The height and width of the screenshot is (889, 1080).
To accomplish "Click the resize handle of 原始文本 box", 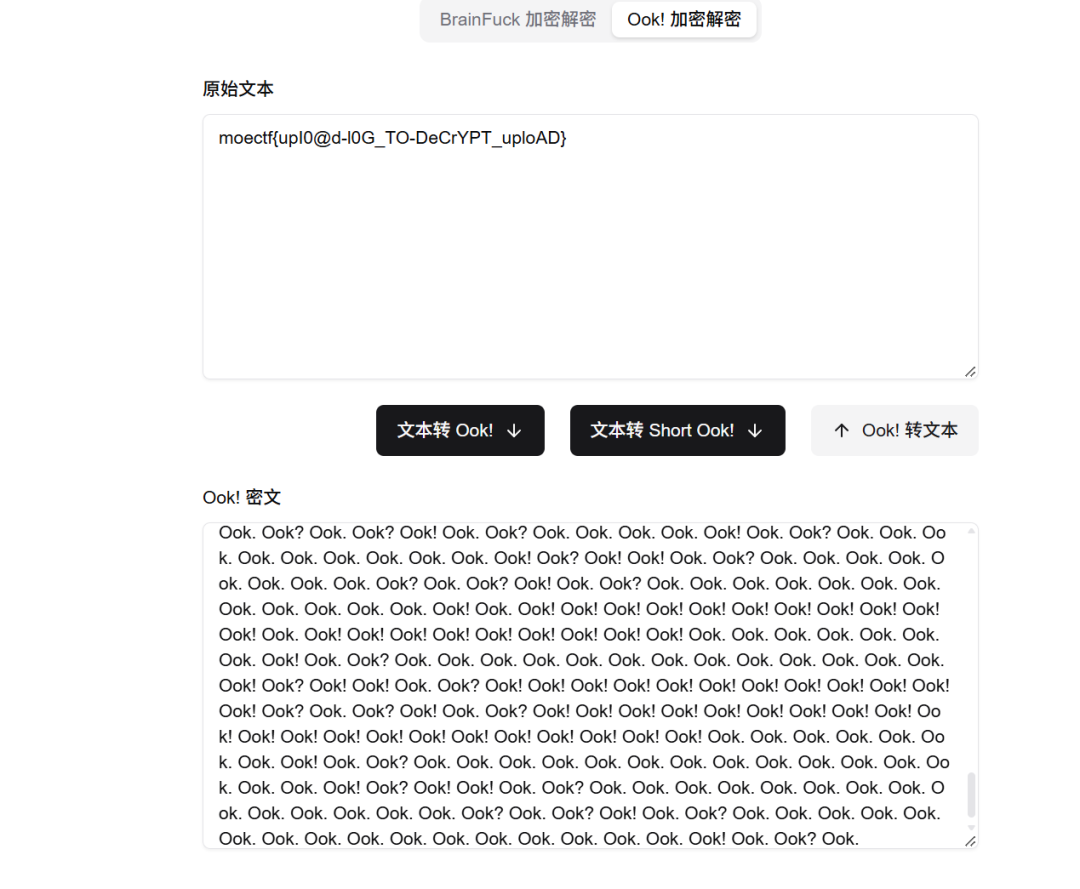I will click(x=970, y=372).
